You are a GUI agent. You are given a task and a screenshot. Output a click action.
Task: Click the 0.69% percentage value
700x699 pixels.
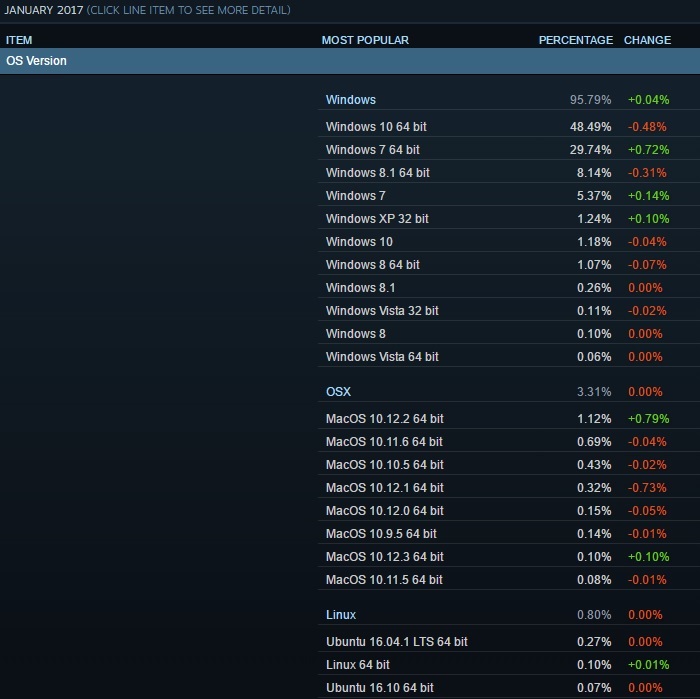click(x=594, y=442)
